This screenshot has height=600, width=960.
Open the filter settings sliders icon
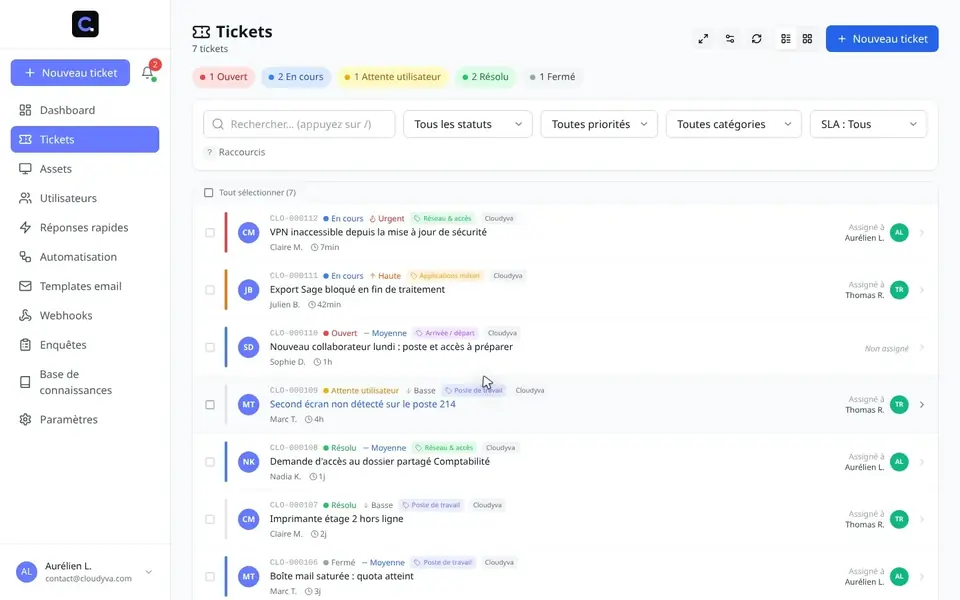tap(730, 39)
